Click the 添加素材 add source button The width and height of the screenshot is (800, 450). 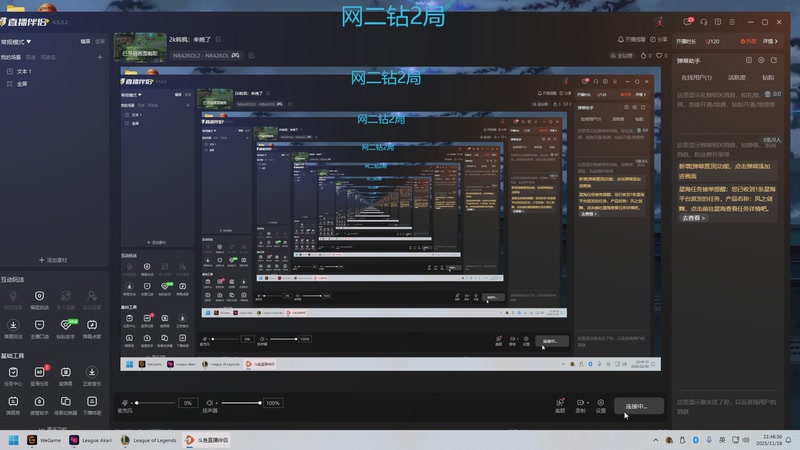pos(54,260)
